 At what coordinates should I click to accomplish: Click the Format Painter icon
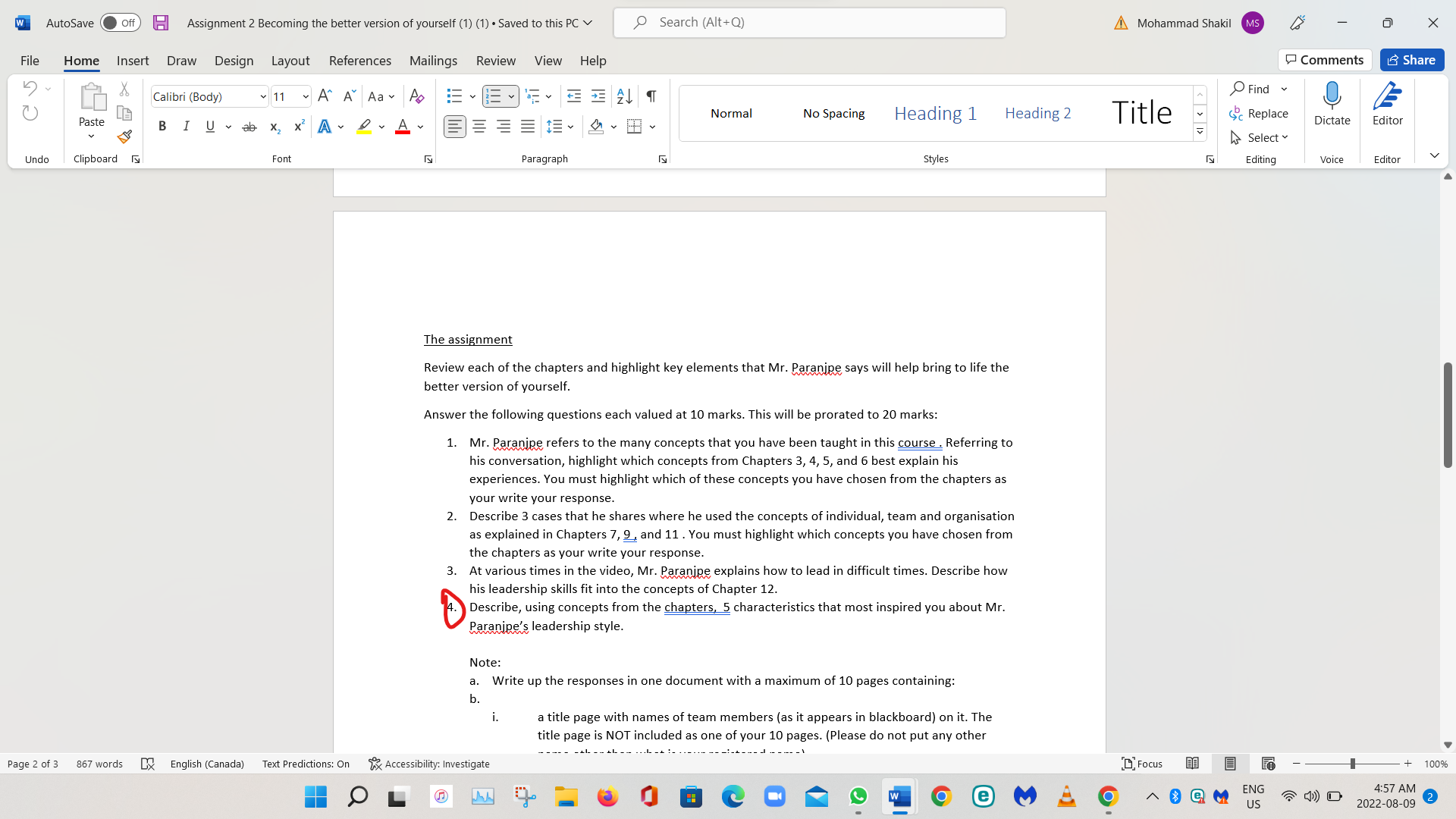click(x=124, y=137)
